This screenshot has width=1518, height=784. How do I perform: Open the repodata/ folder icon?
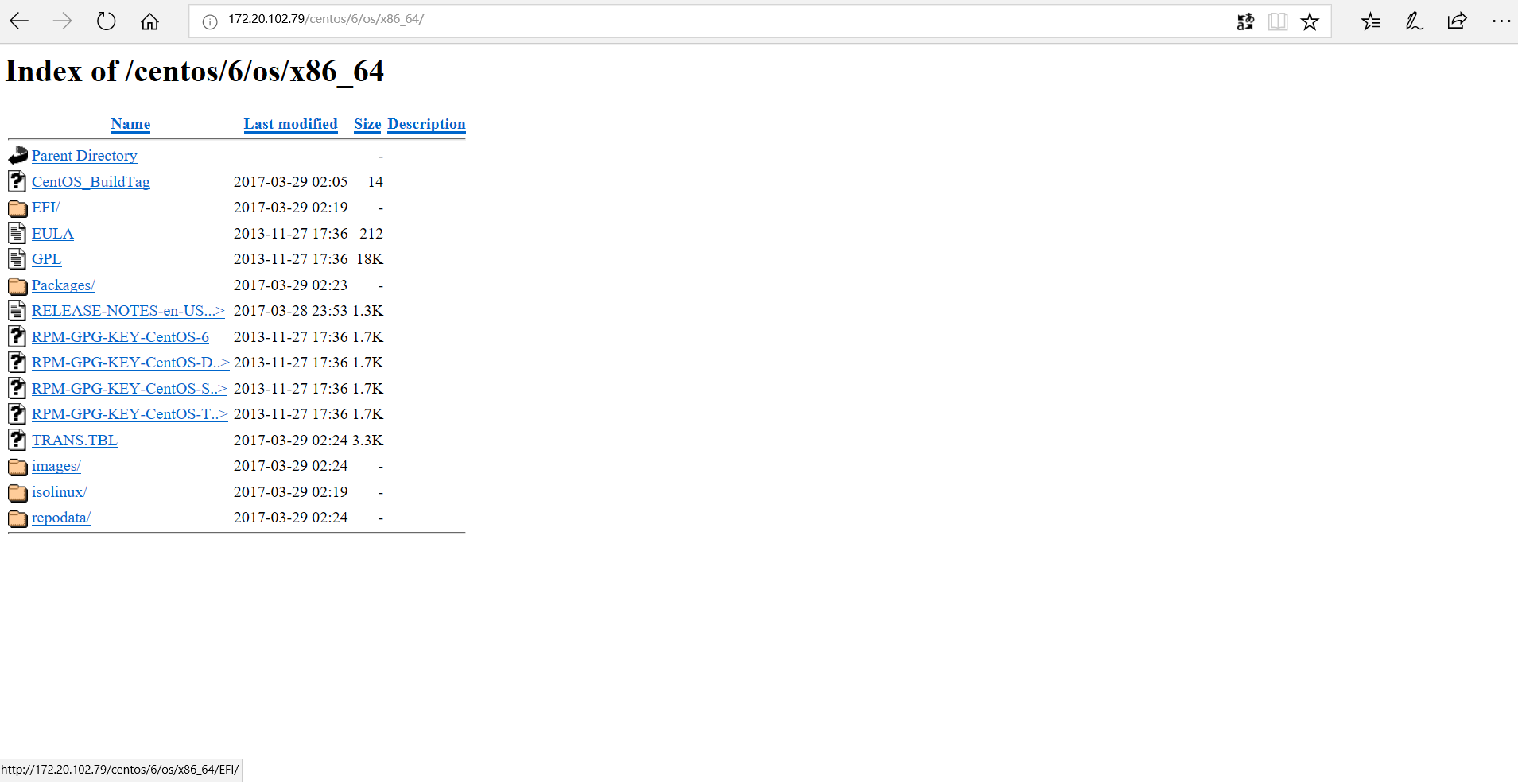tap(17, 518)
